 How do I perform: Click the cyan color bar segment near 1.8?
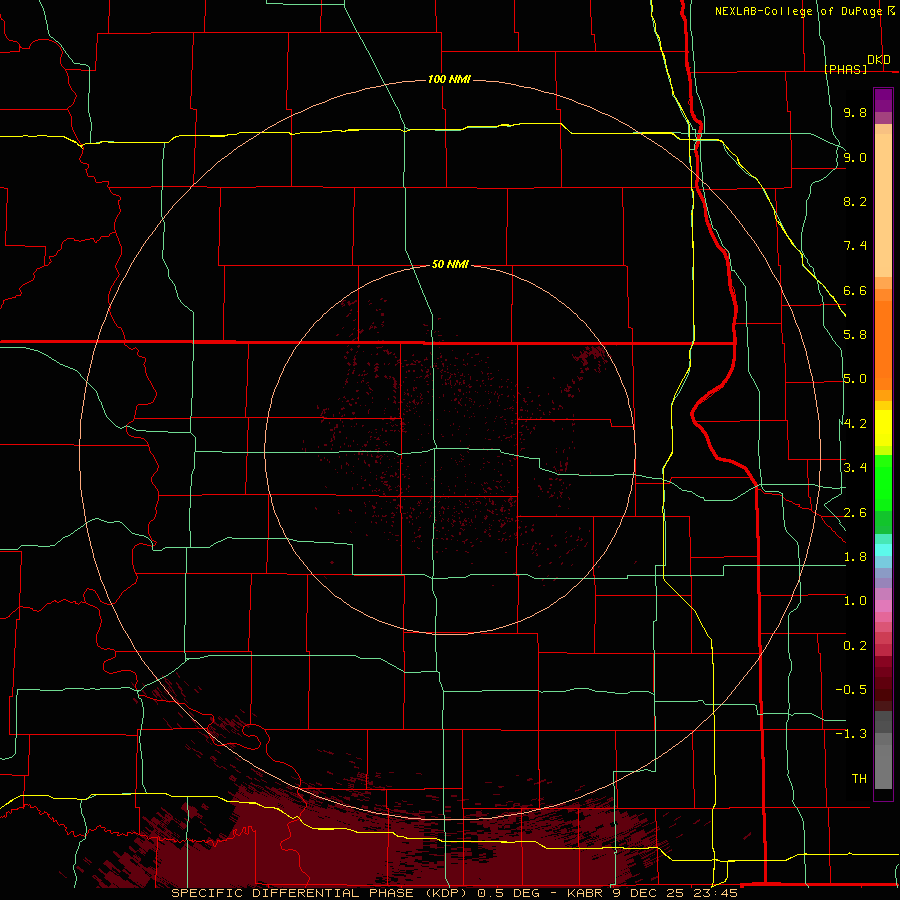click(883, 550)
